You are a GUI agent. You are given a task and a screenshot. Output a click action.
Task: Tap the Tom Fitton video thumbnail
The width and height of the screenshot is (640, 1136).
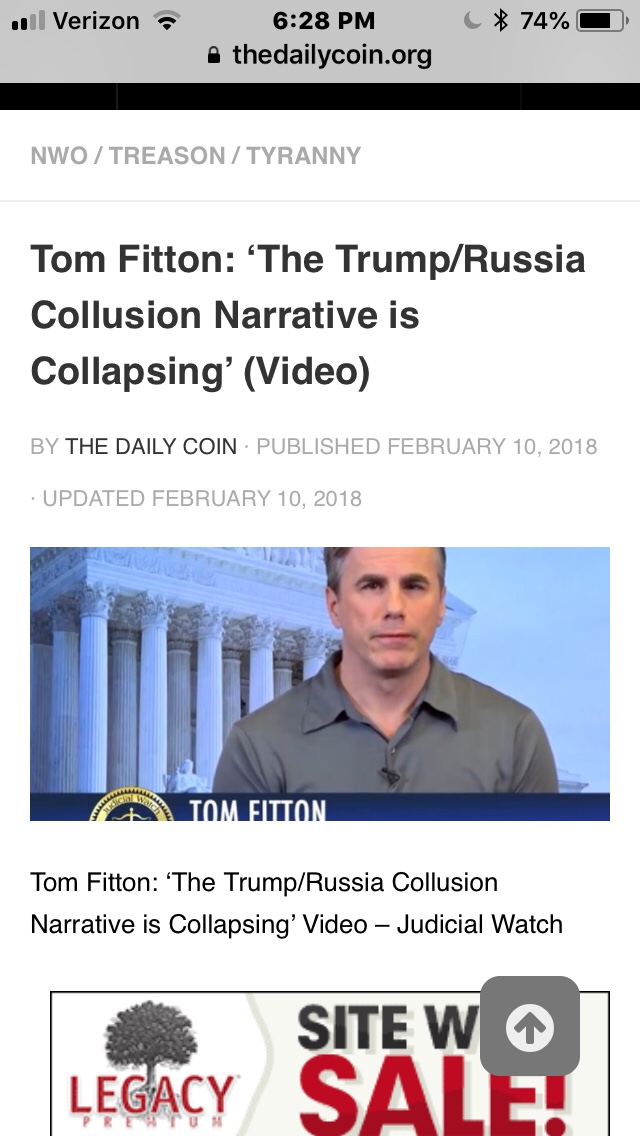320,684
